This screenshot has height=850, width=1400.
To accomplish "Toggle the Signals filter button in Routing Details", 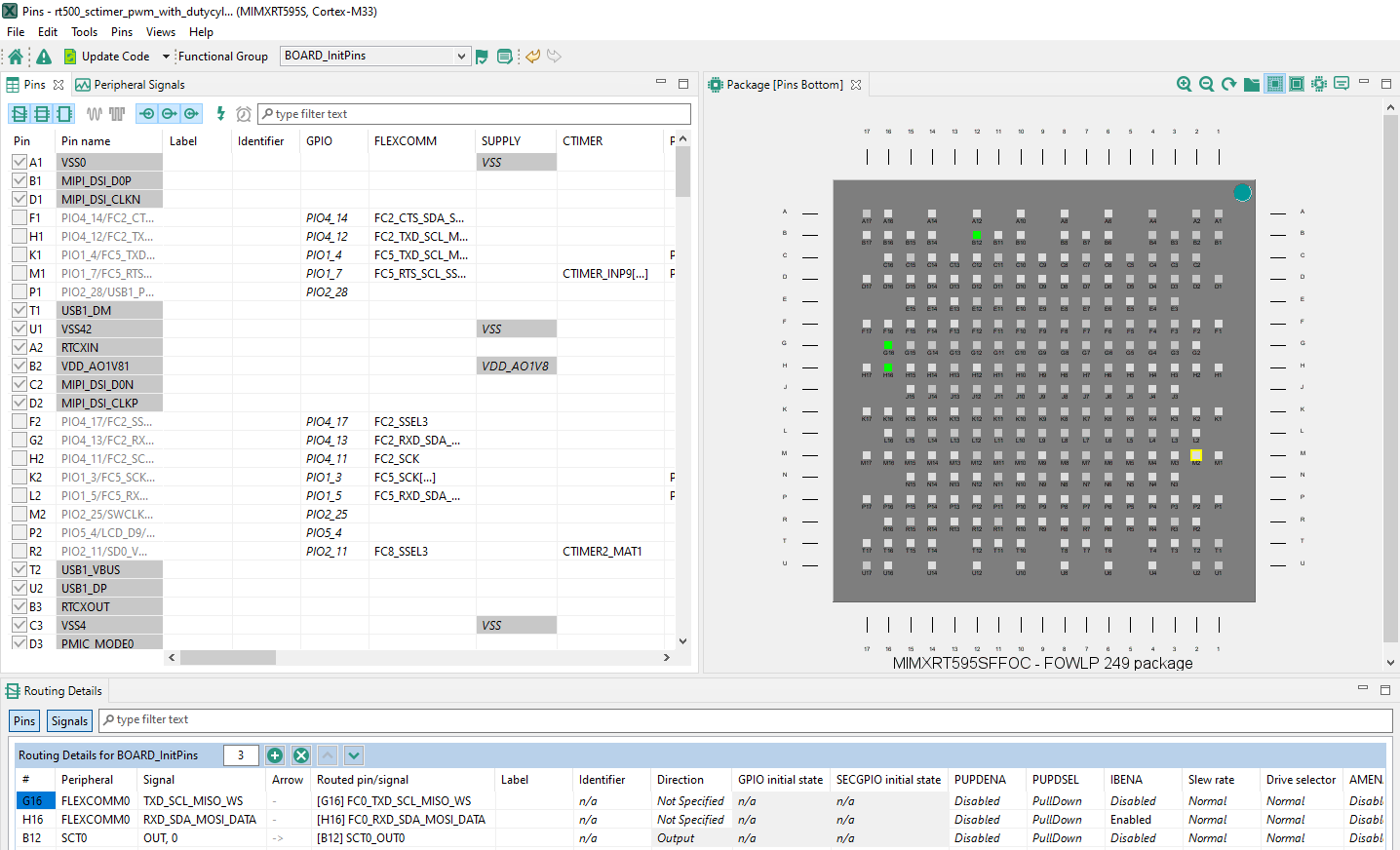I will pyautogui.click(x=69, y=721).
